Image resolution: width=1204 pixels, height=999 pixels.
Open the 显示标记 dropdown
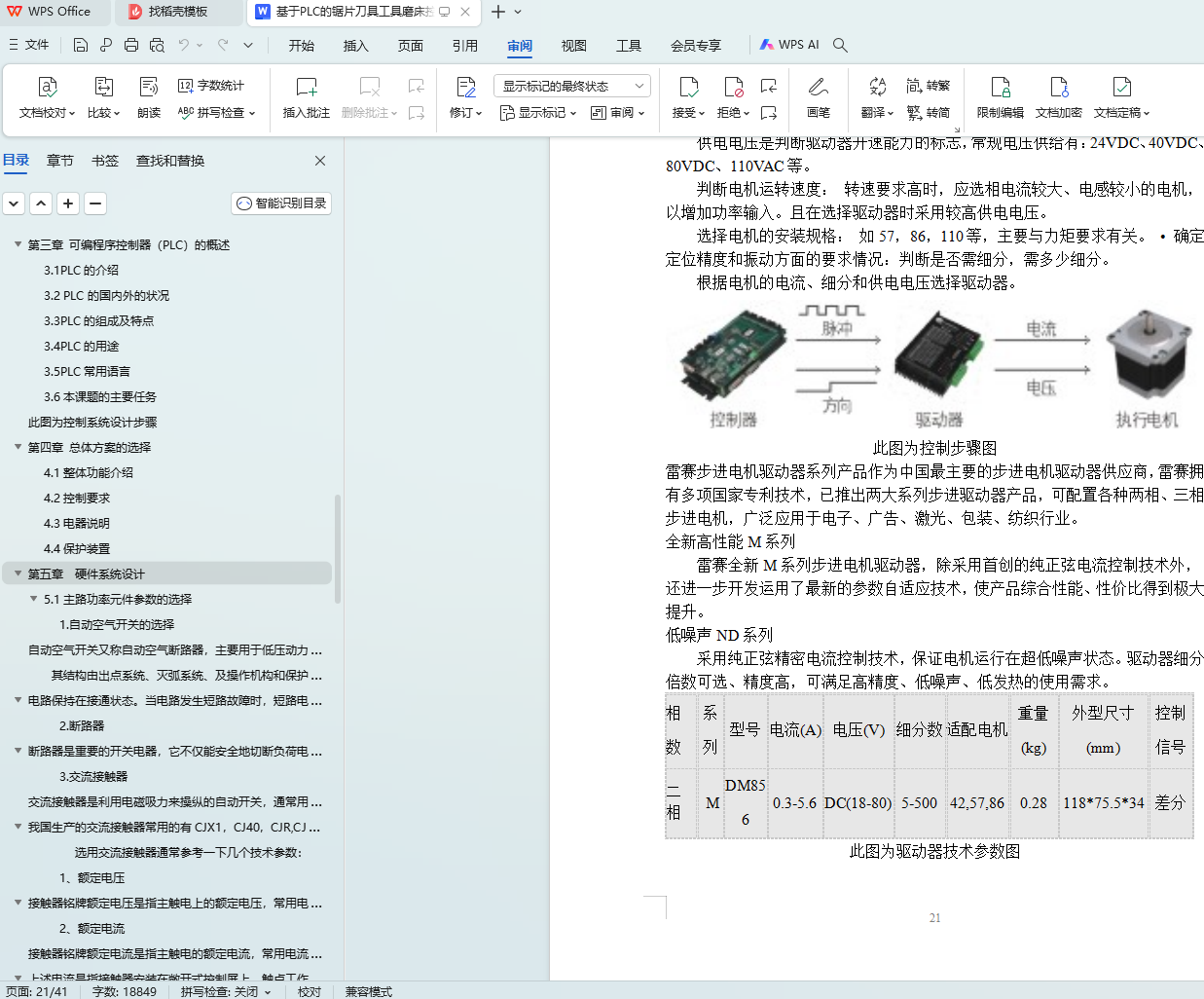point(538,113)
